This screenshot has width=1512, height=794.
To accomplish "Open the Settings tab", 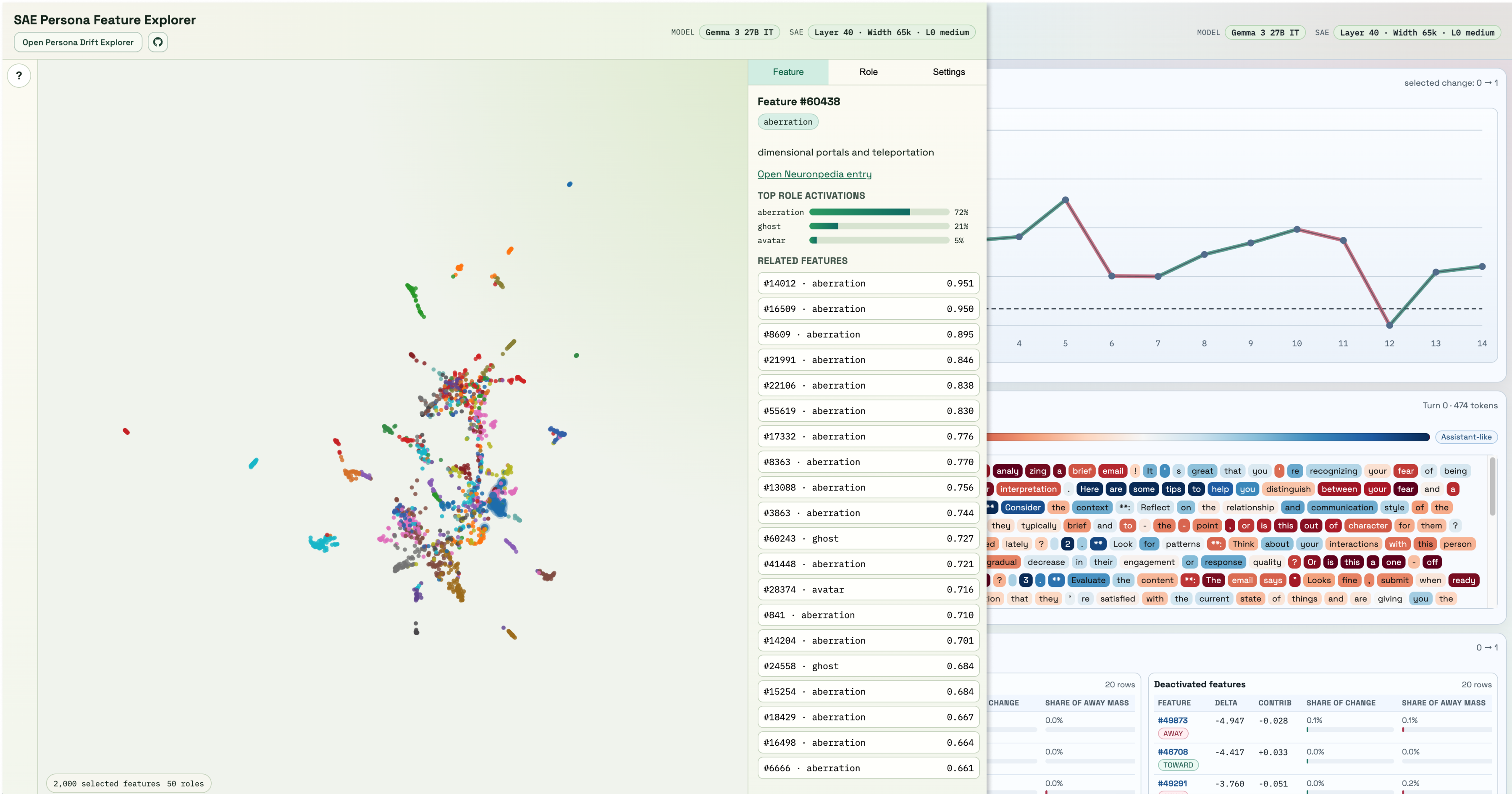I will (948, 72).
